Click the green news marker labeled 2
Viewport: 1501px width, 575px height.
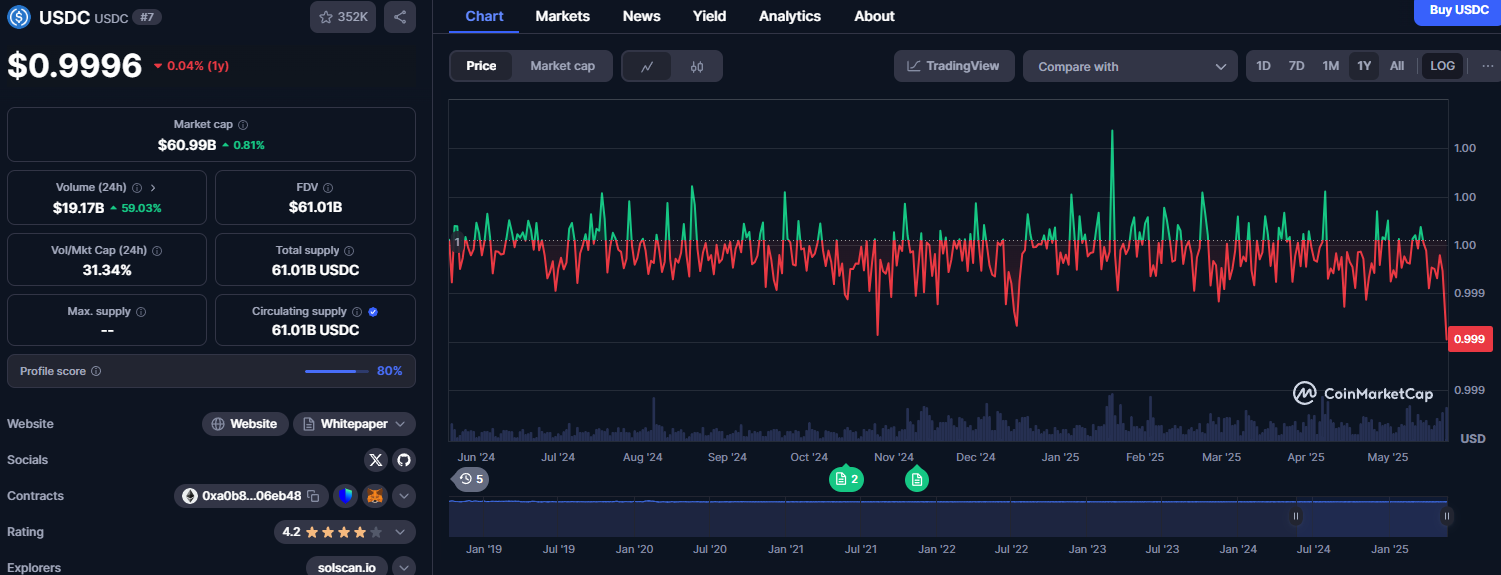pyautogui.click(x=846, y=480)
